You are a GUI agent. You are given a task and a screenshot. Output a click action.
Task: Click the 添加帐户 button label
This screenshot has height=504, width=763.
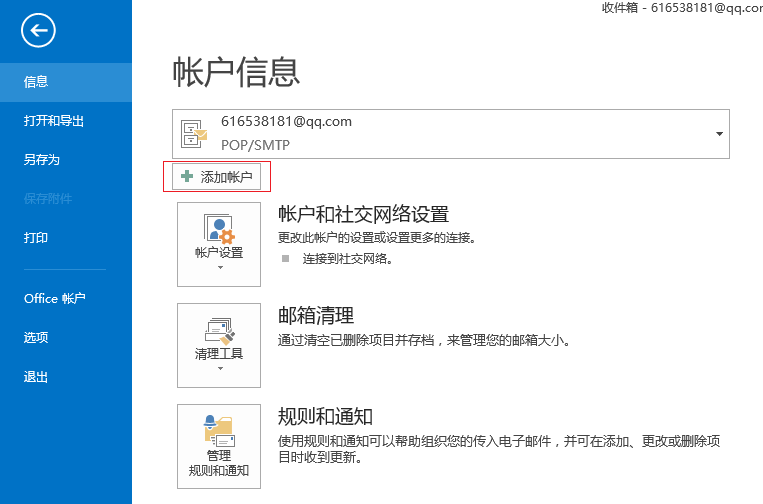[226, 177]
